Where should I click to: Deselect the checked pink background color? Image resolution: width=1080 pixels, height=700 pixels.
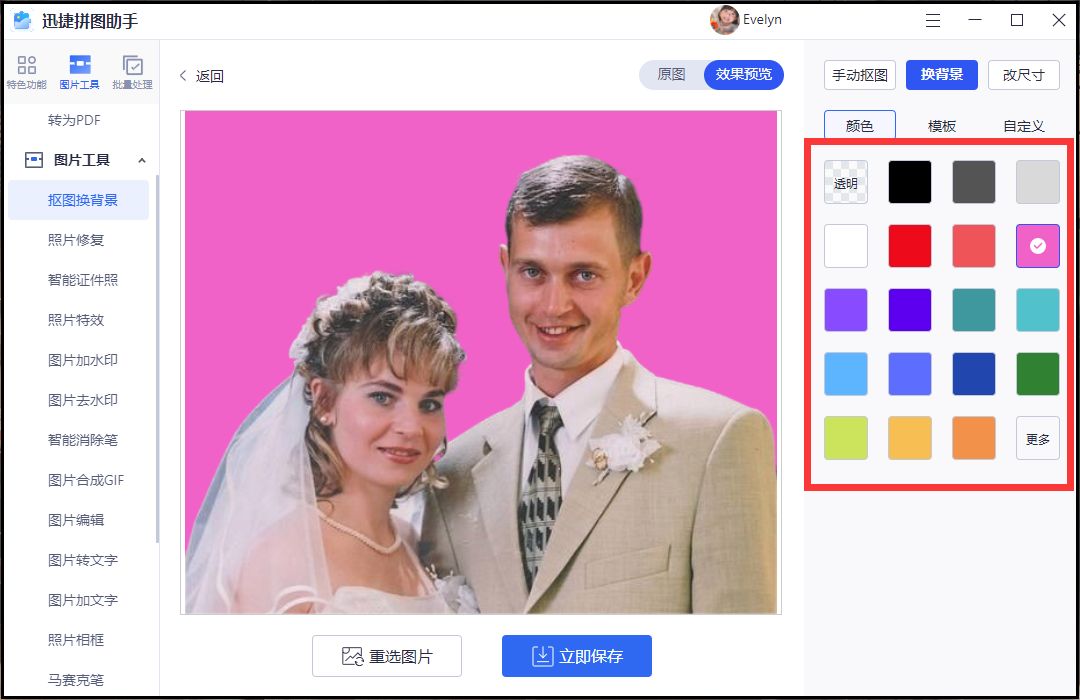point(1037,245)
